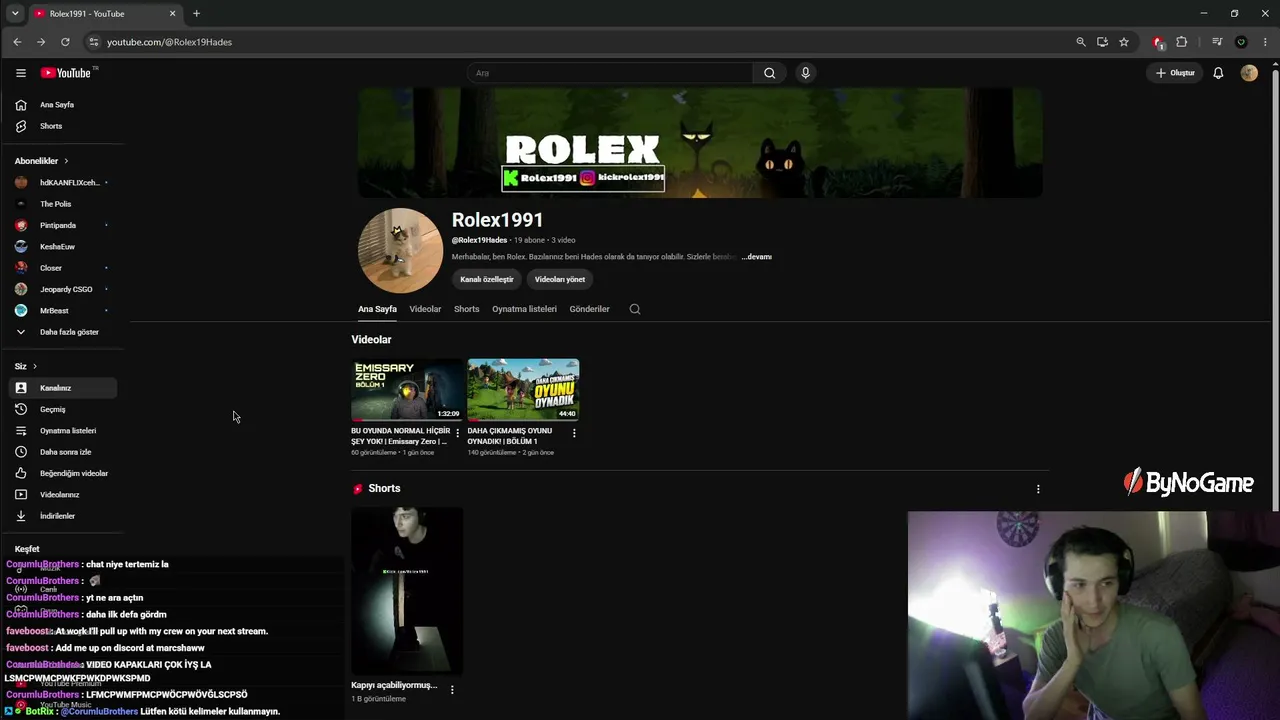Click Videoları yönet button
Viewport: 1280px width, 720px height.
pos(560,279)
